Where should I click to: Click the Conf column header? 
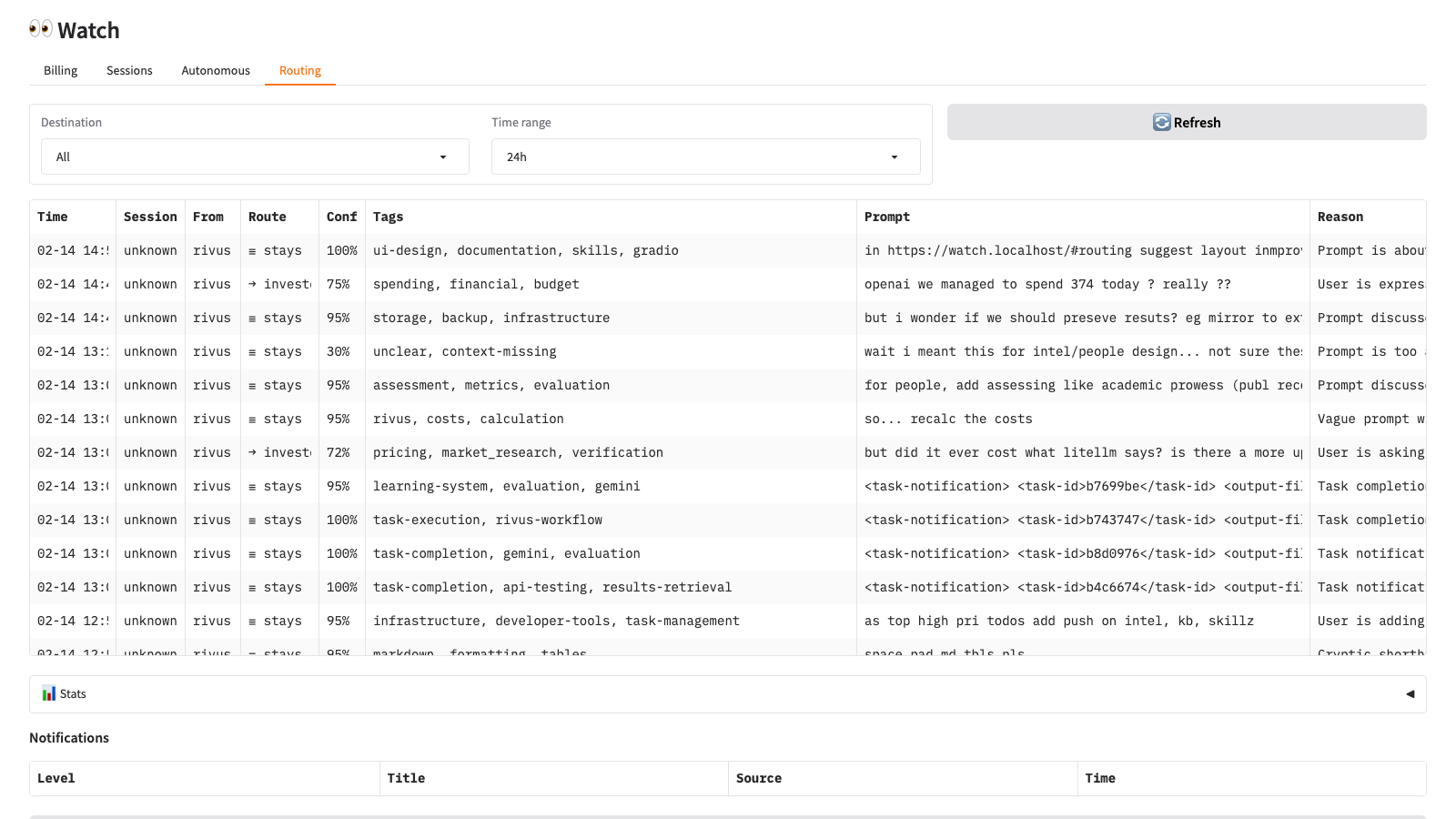point(341,217)
